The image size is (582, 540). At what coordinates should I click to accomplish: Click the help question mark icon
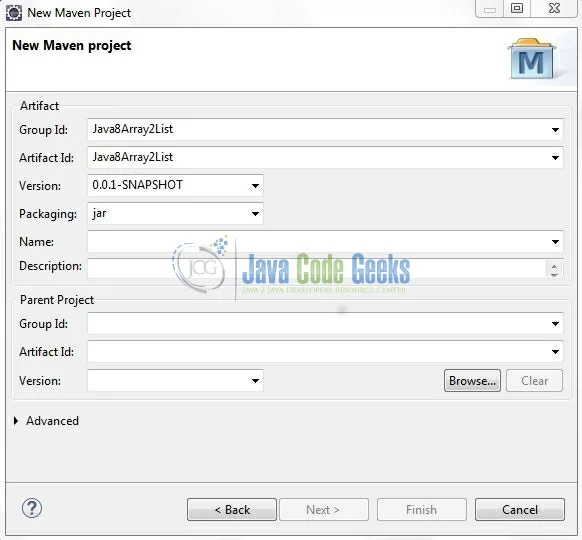[x=32, y=508]
